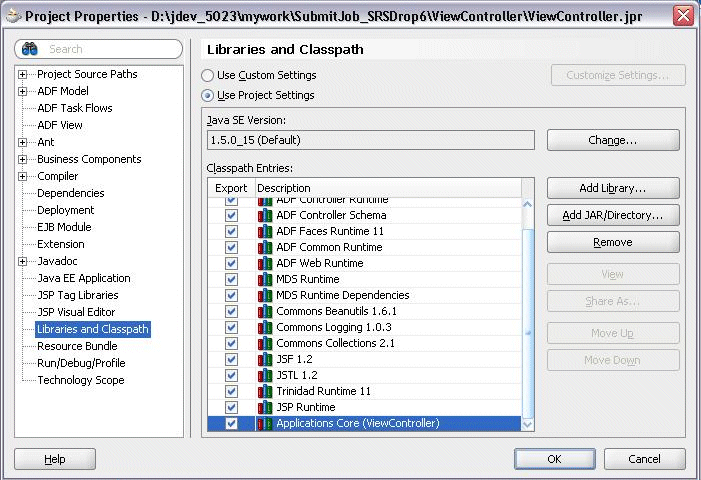
Task: Click the library icon beside ADF Controller Schema
Action: pos(265,215)
